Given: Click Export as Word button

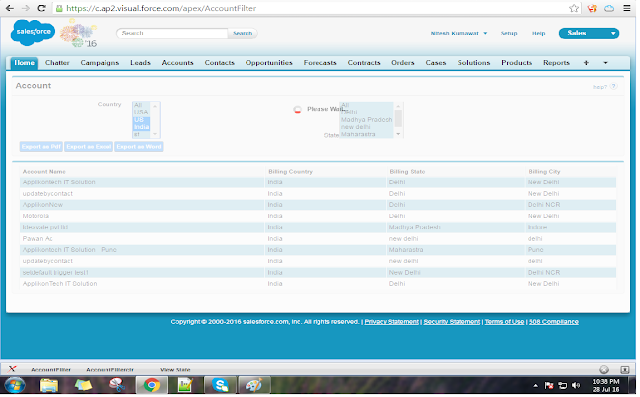Looking at the screenshot, I should (139, 147).
